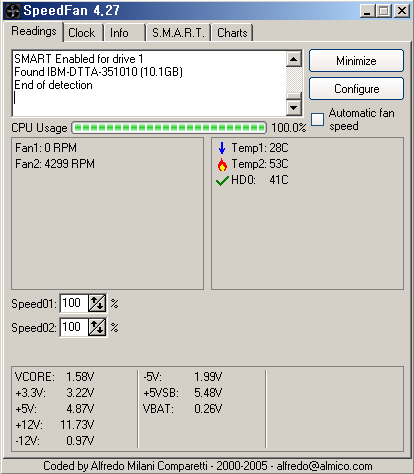The height and width of the screenshot is (474, 414).
Task: Adjust the Speed01 spinner arrows
Action: click(97, 303)
